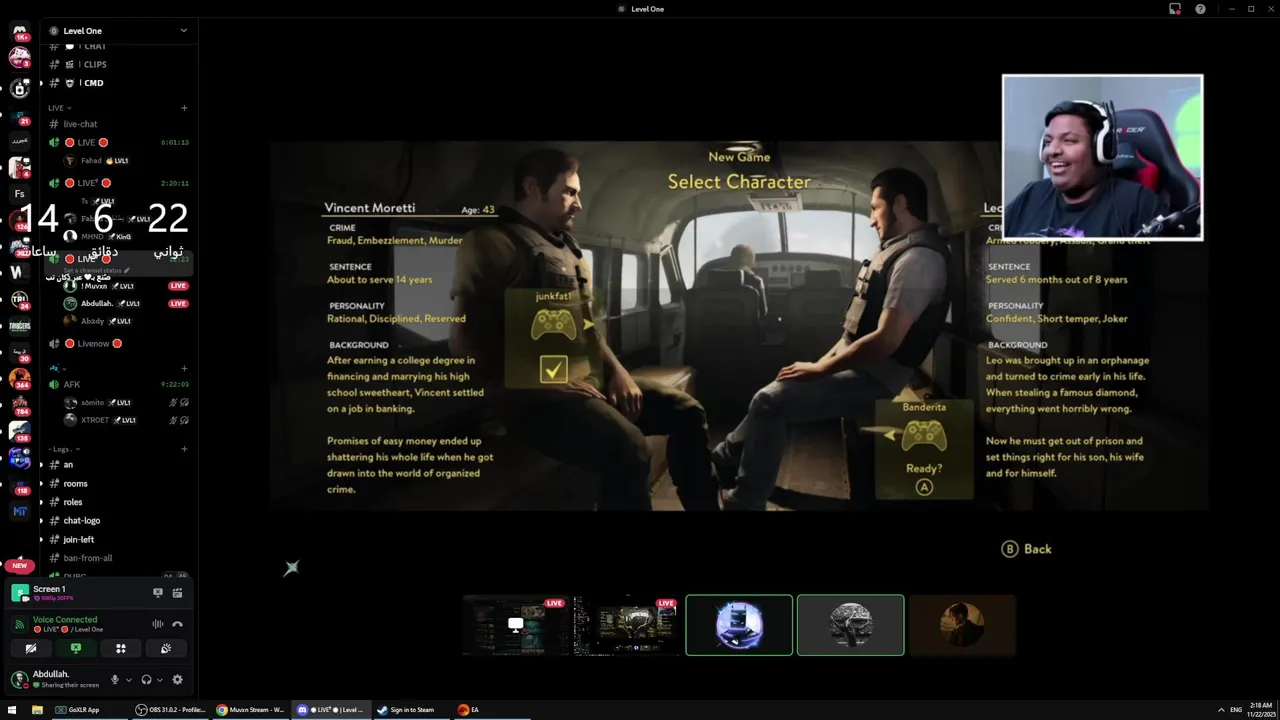Open headphone output options arrow
This screenshot has height=720, width=1280.
pyautogui.click(x=159, y=680)
